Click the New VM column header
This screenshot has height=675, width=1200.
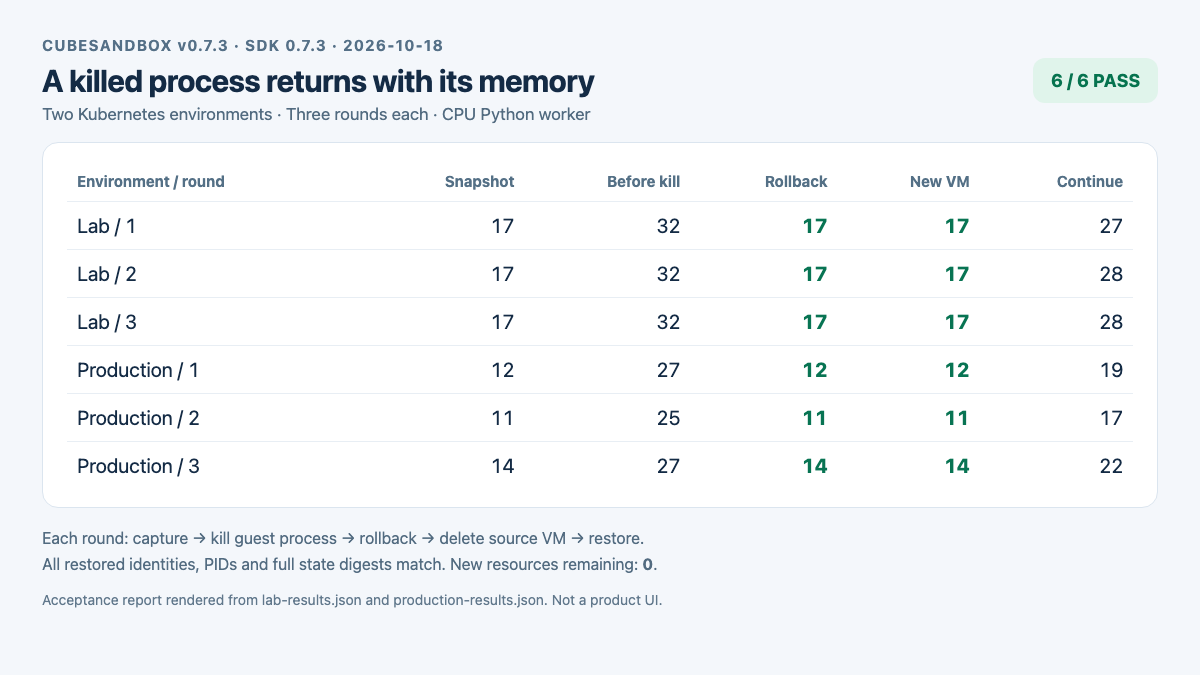(940, 182)
